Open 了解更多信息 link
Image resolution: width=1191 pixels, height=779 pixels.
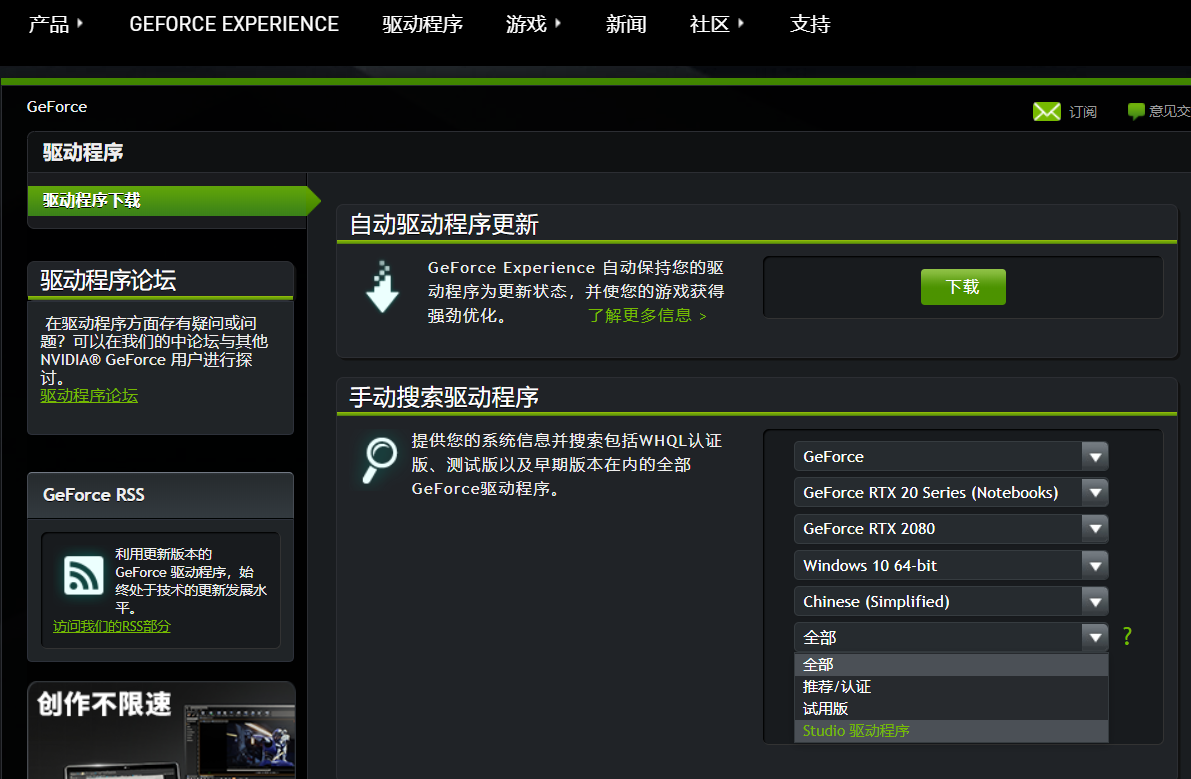[x=647, y=315]
